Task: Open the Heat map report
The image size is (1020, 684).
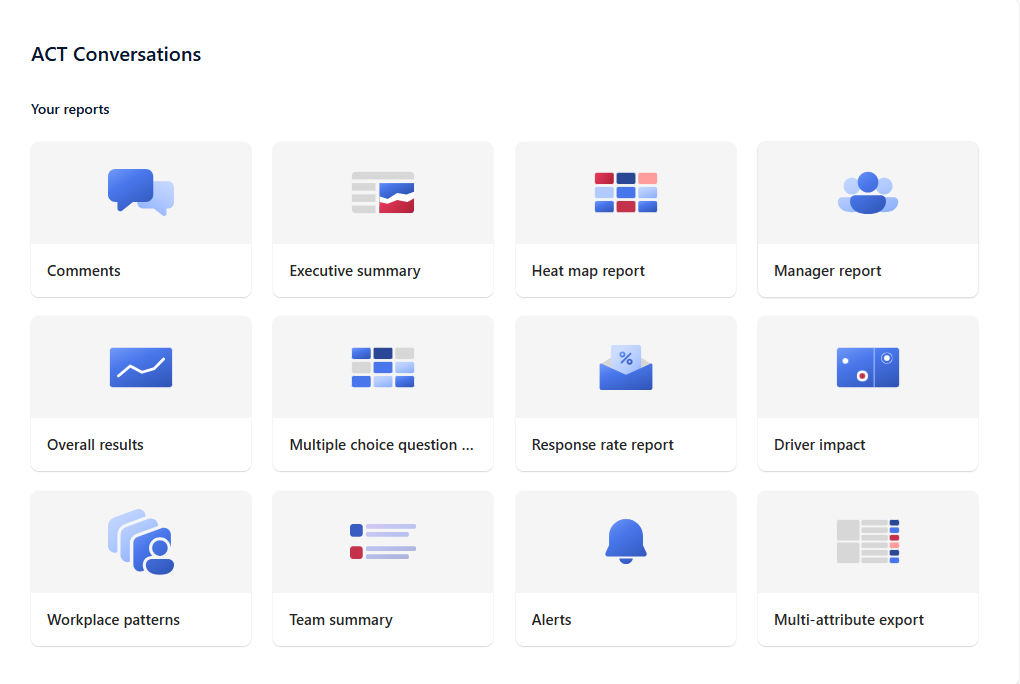Action: coord(625,220)
